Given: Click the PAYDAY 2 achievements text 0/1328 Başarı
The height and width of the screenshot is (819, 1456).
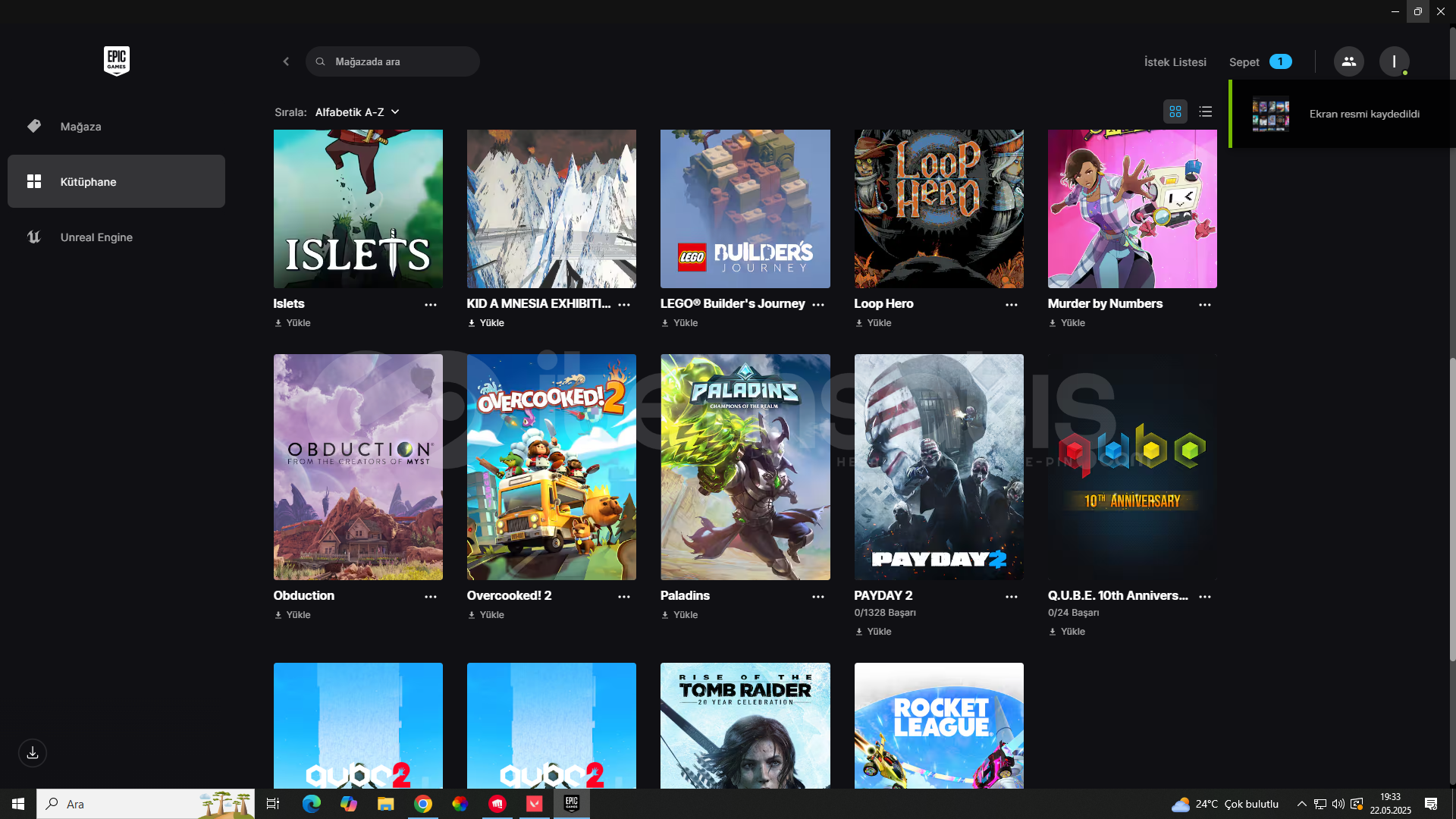Looking at the screenshot, I should (885, 613).
